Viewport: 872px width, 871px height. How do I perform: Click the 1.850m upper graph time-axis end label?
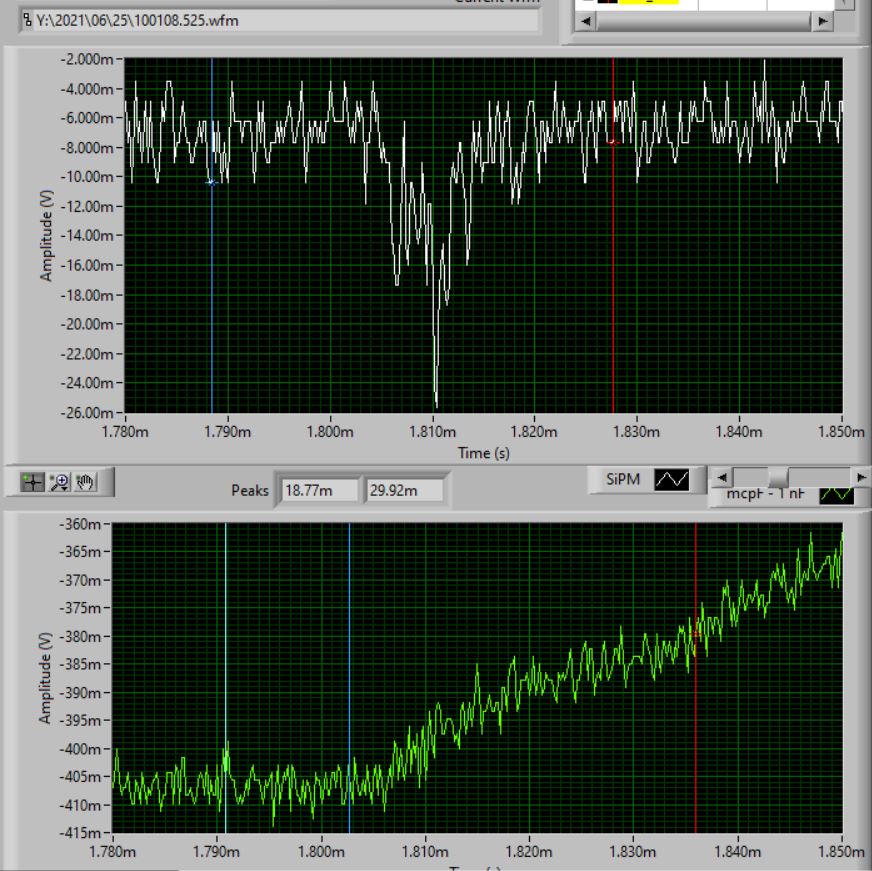pos(841,432)
